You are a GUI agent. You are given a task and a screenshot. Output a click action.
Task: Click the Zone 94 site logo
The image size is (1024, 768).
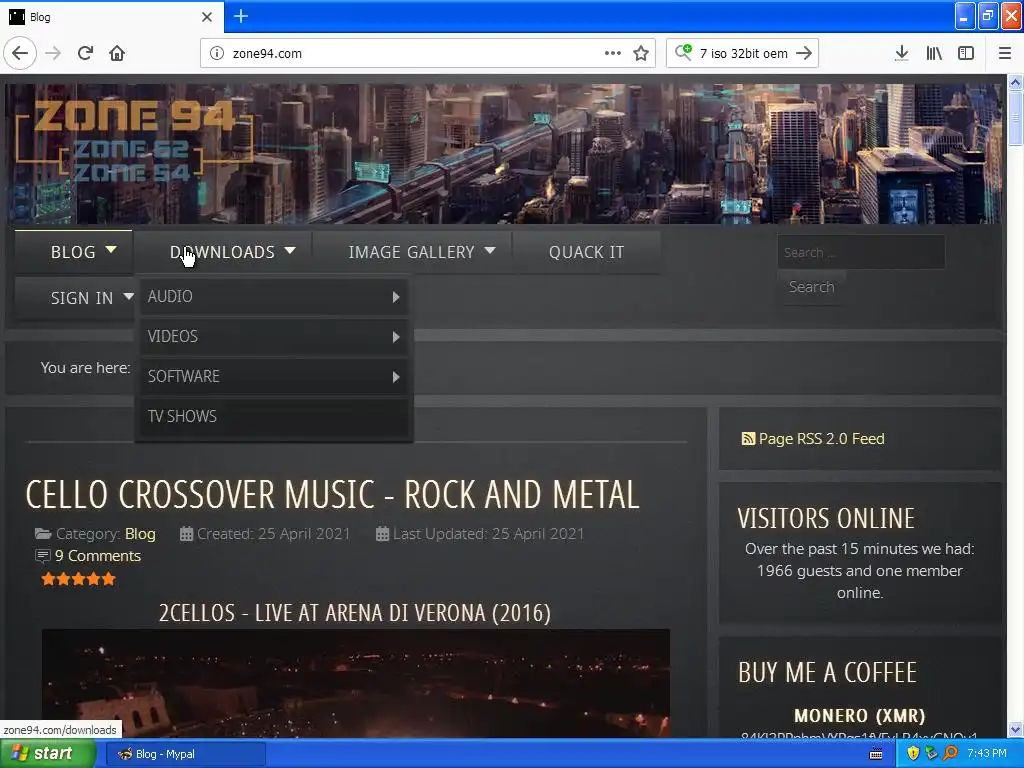tap(134, 140)
